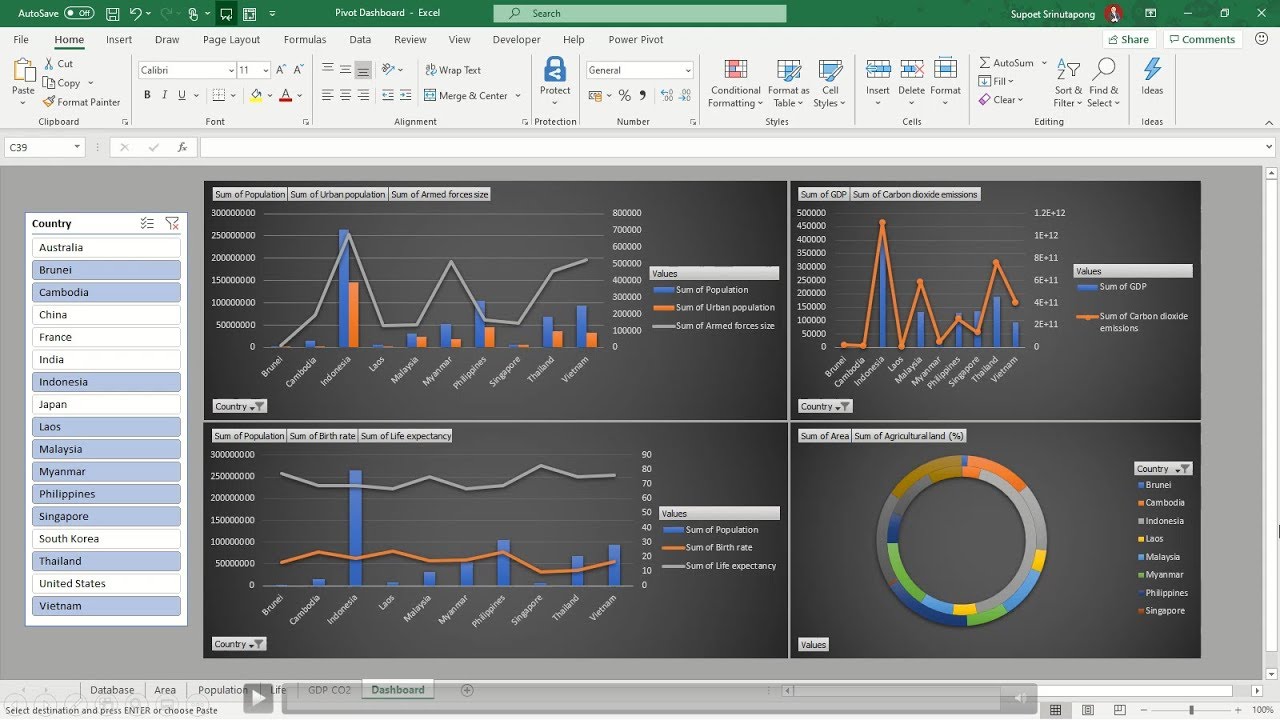
Task: Open the Comments pane button
Action: tap(1201, 40)
